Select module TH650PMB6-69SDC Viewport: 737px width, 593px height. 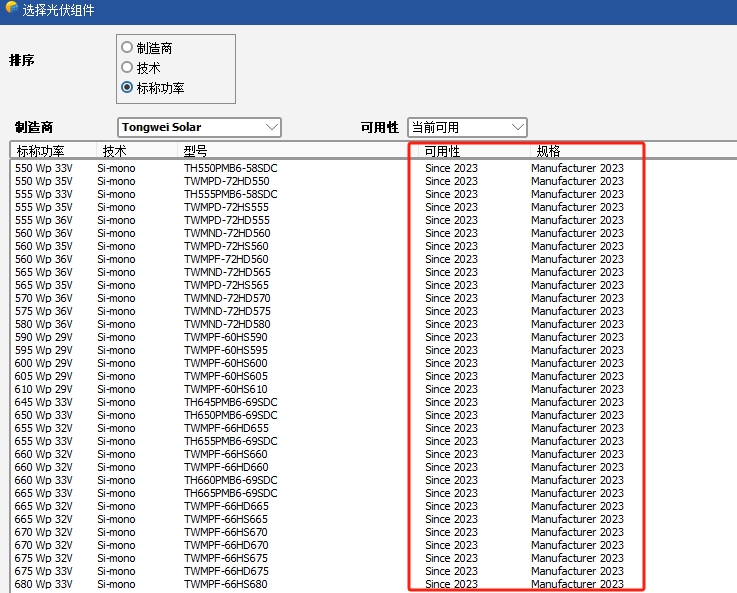231,415
